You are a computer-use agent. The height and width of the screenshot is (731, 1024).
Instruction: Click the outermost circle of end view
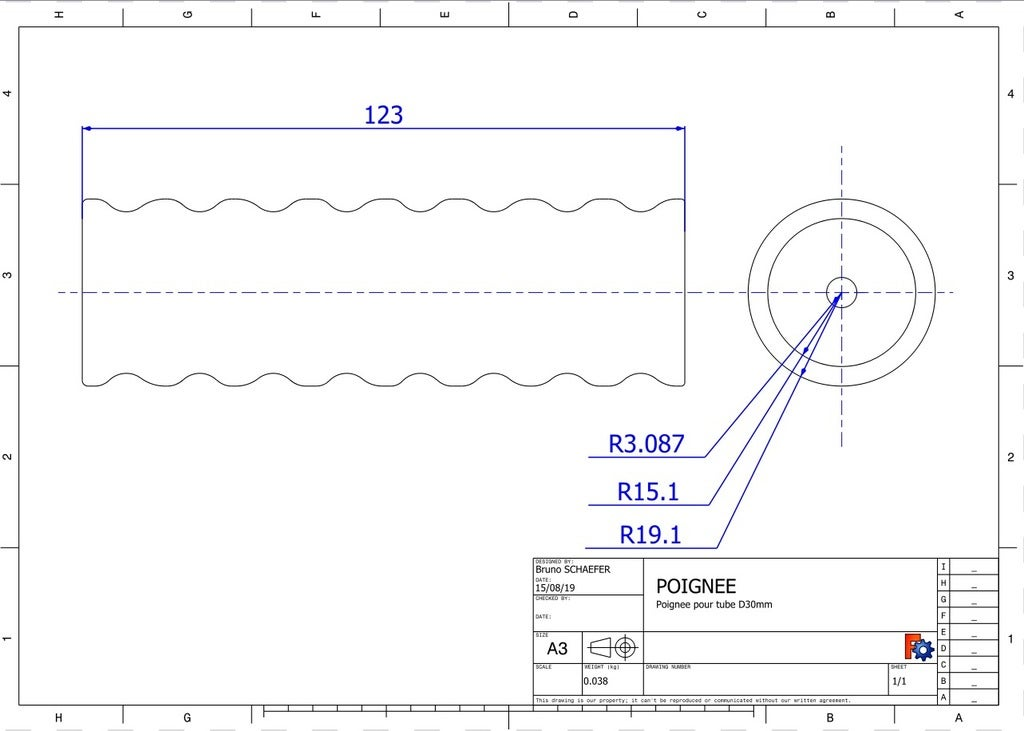coord(748,292)
